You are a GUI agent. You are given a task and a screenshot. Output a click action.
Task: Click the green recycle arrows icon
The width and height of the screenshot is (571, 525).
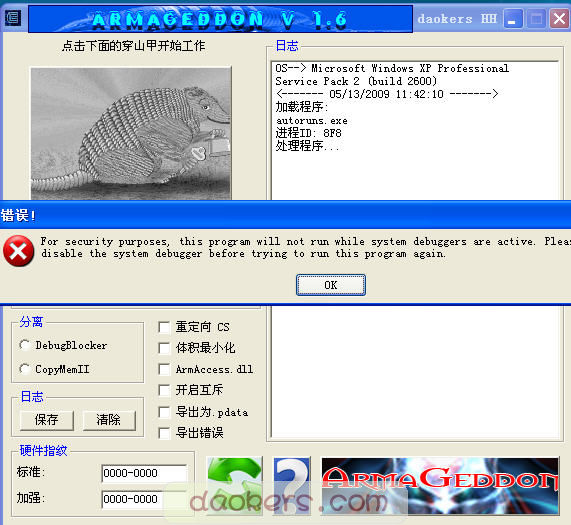coord(235,486)
